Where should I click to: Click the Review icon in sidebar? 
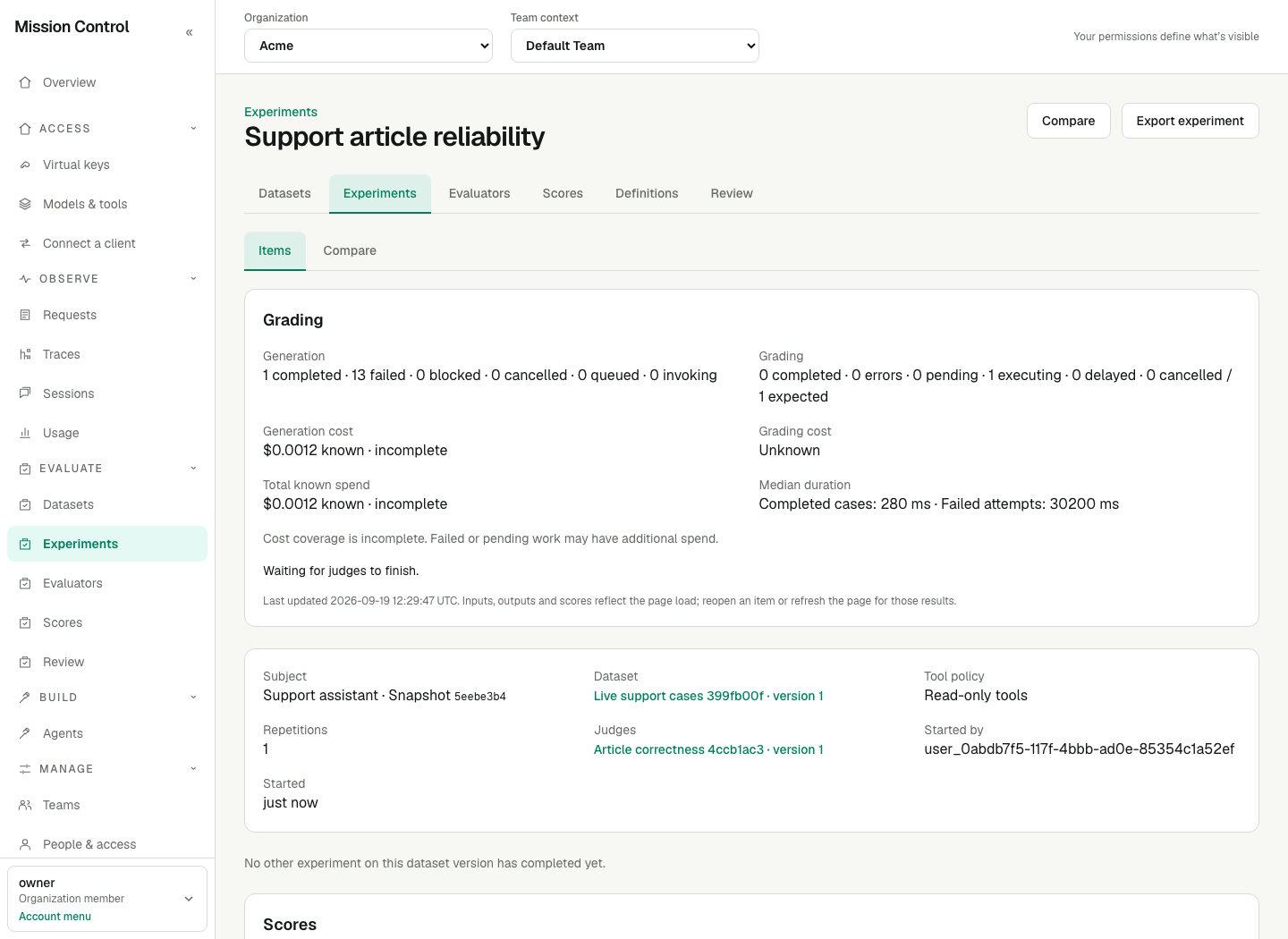pyautogui.click(x=25, y=662)
